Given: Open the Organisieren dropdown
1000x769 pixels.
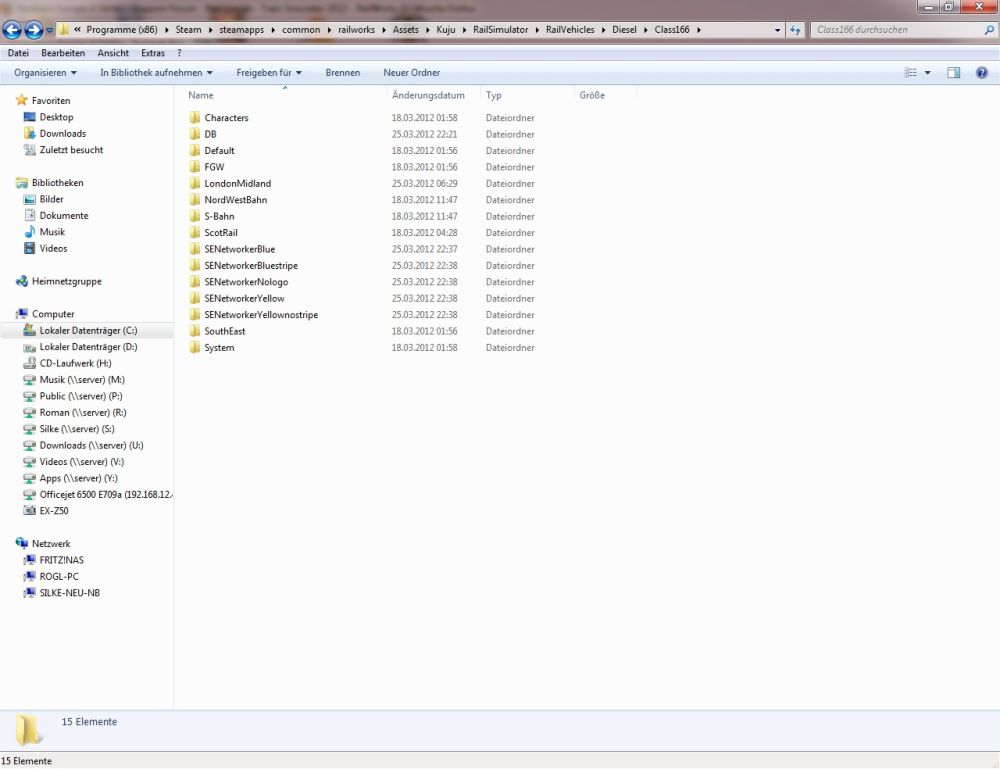Looking at the screenshot, I should coord(45,73).
